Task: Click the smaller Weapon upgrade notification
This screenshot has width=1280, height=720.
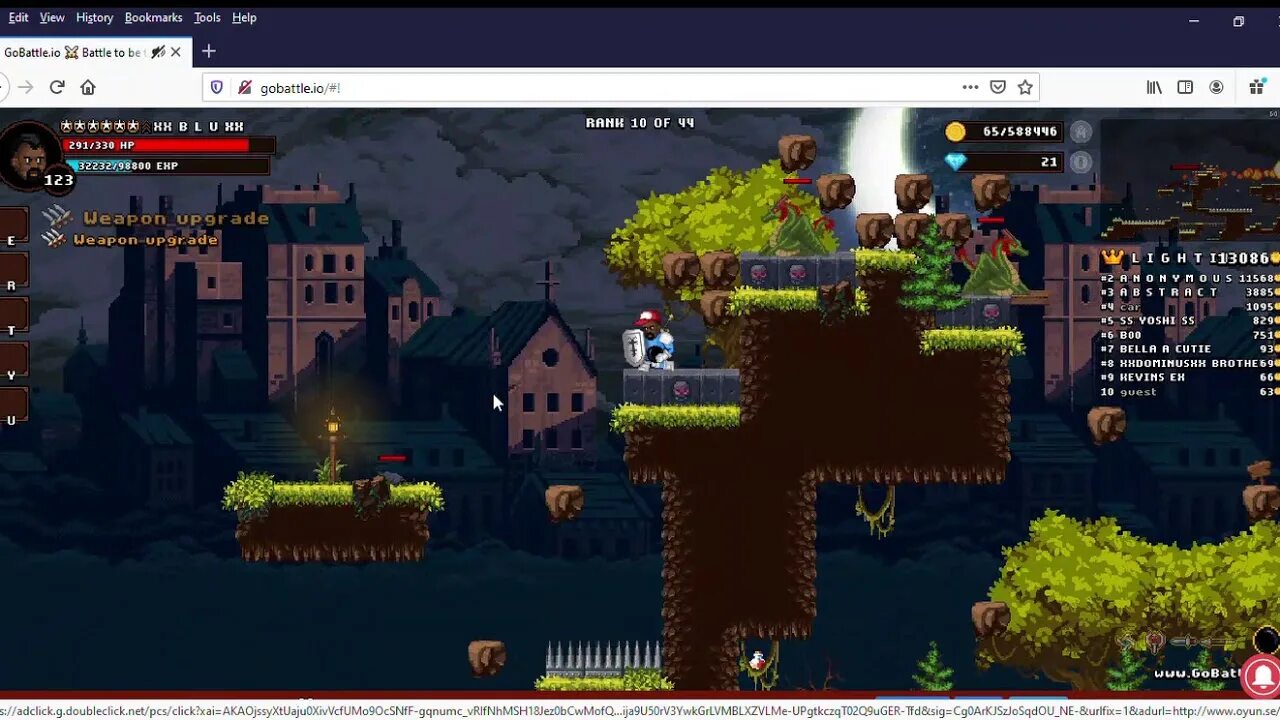Action: point(130,239)
